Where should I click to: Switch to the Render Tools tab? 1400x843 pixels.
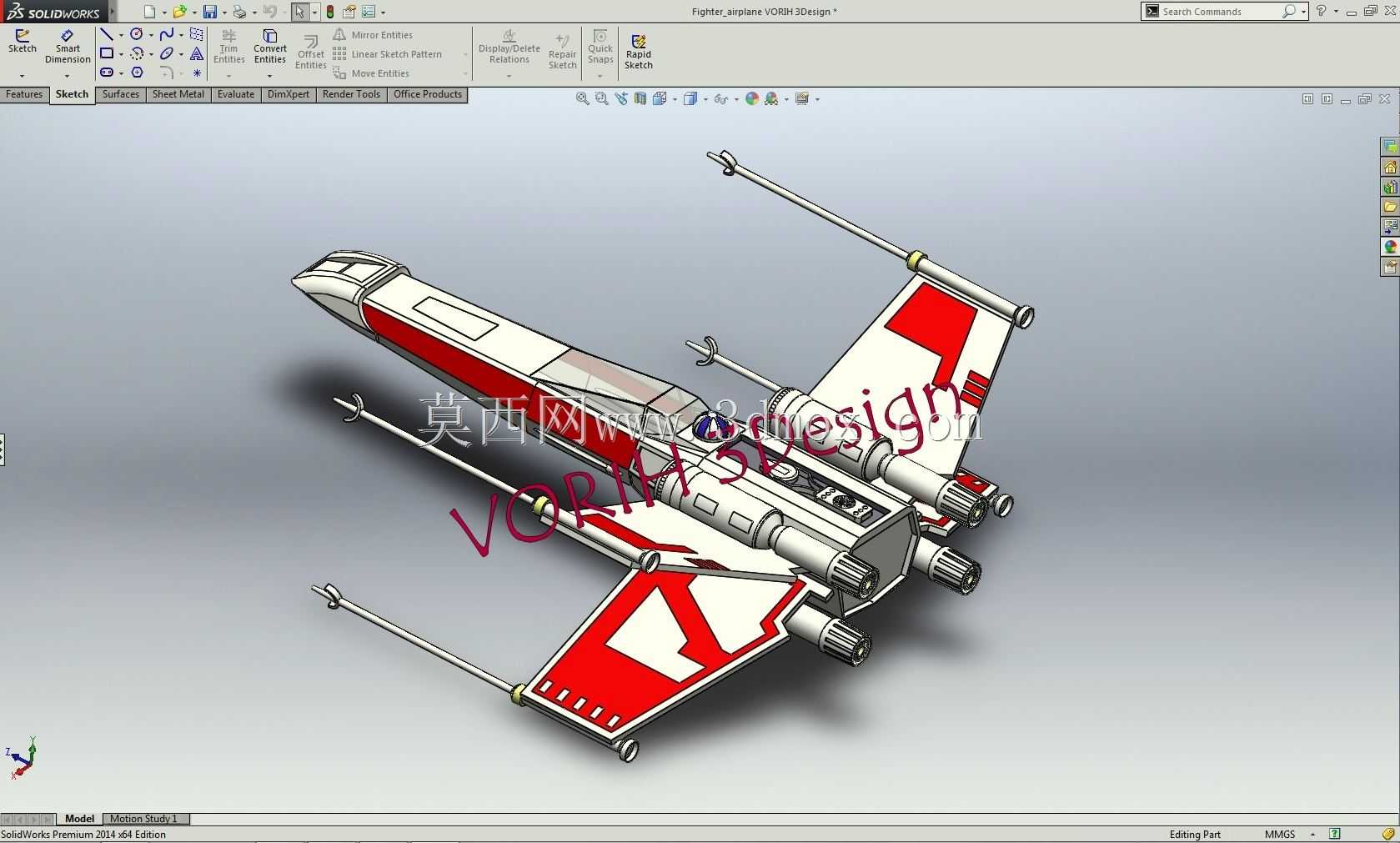click(351, 94)
